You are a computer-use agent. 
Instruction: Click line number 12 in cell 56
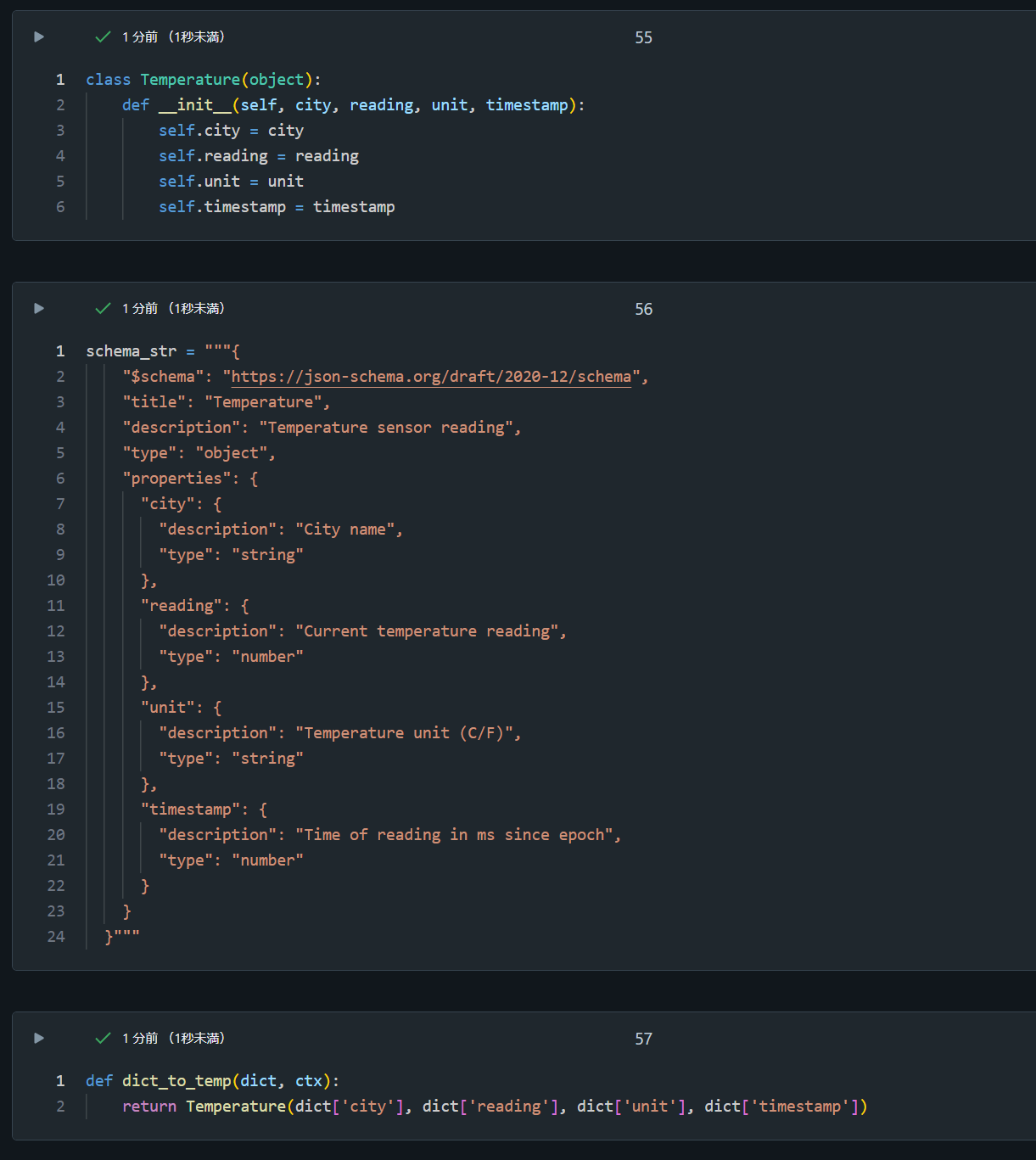pos(56,631)
